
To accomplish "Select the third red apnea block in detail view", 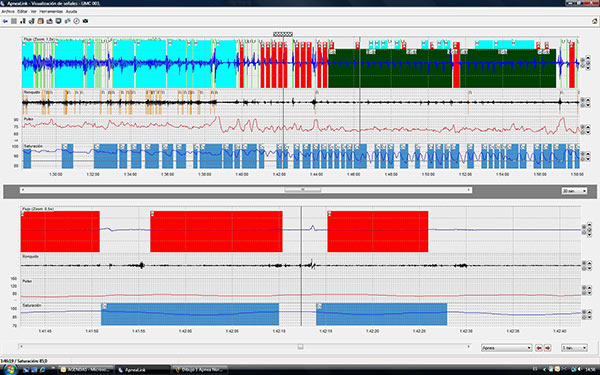I will (x=378, y=232).
